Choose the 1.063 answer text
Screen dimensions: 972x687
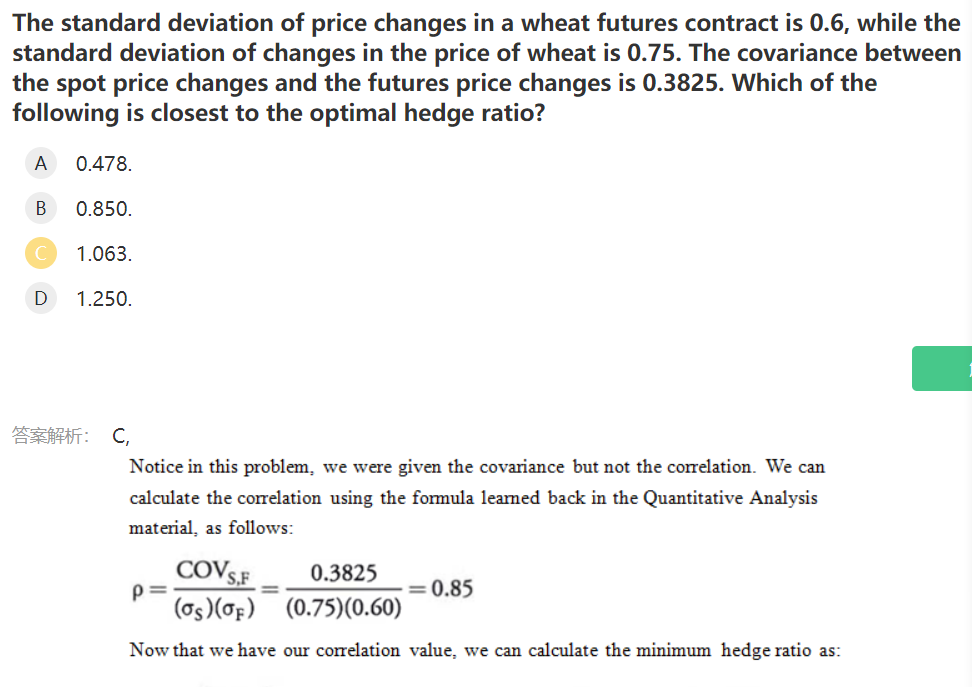click(104, 254)
